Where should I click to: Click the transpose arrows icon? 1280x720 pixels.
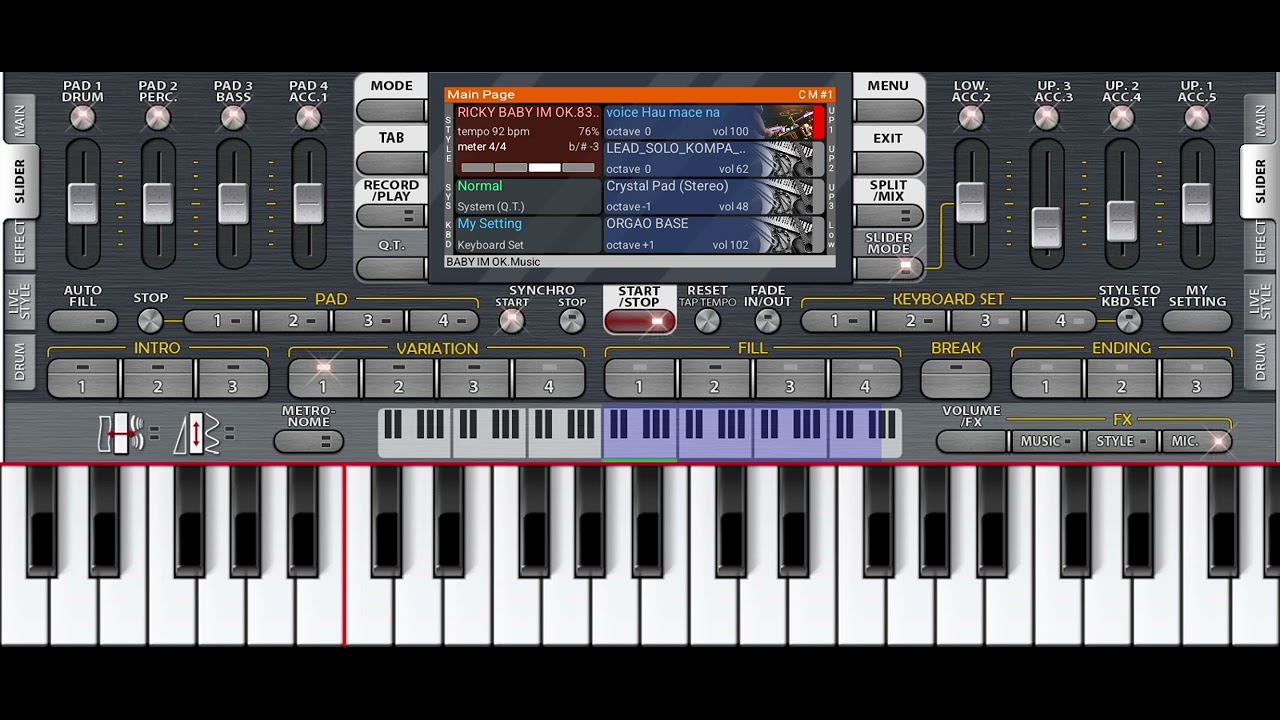(x=196, y=434)
